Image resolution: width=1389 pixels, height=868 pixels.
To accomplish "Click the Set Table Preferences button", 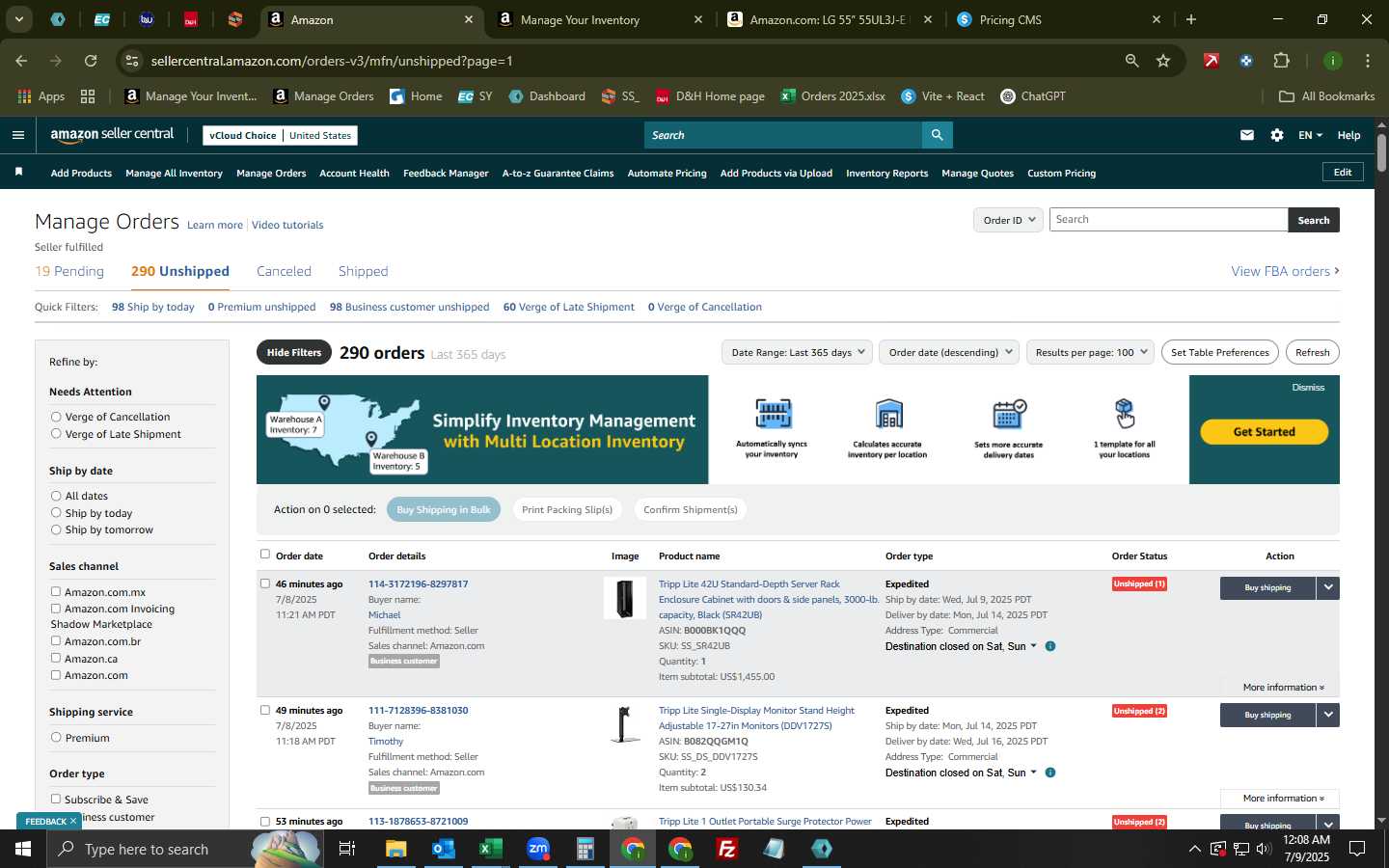I will coord(1220,352).
